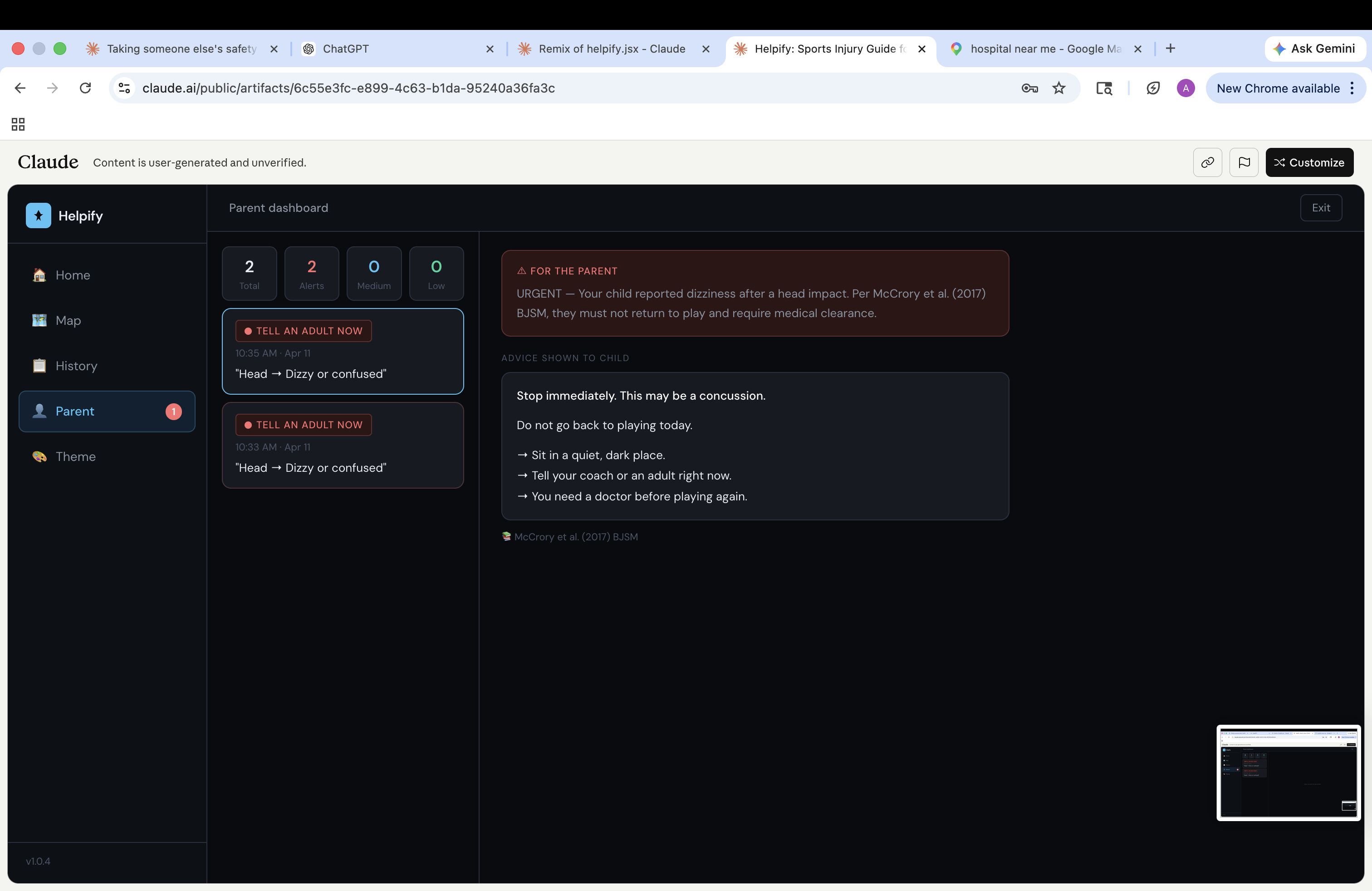Click the Helpify star logo icon
The height and width of the screenshot is (891, 1372).
38,215
